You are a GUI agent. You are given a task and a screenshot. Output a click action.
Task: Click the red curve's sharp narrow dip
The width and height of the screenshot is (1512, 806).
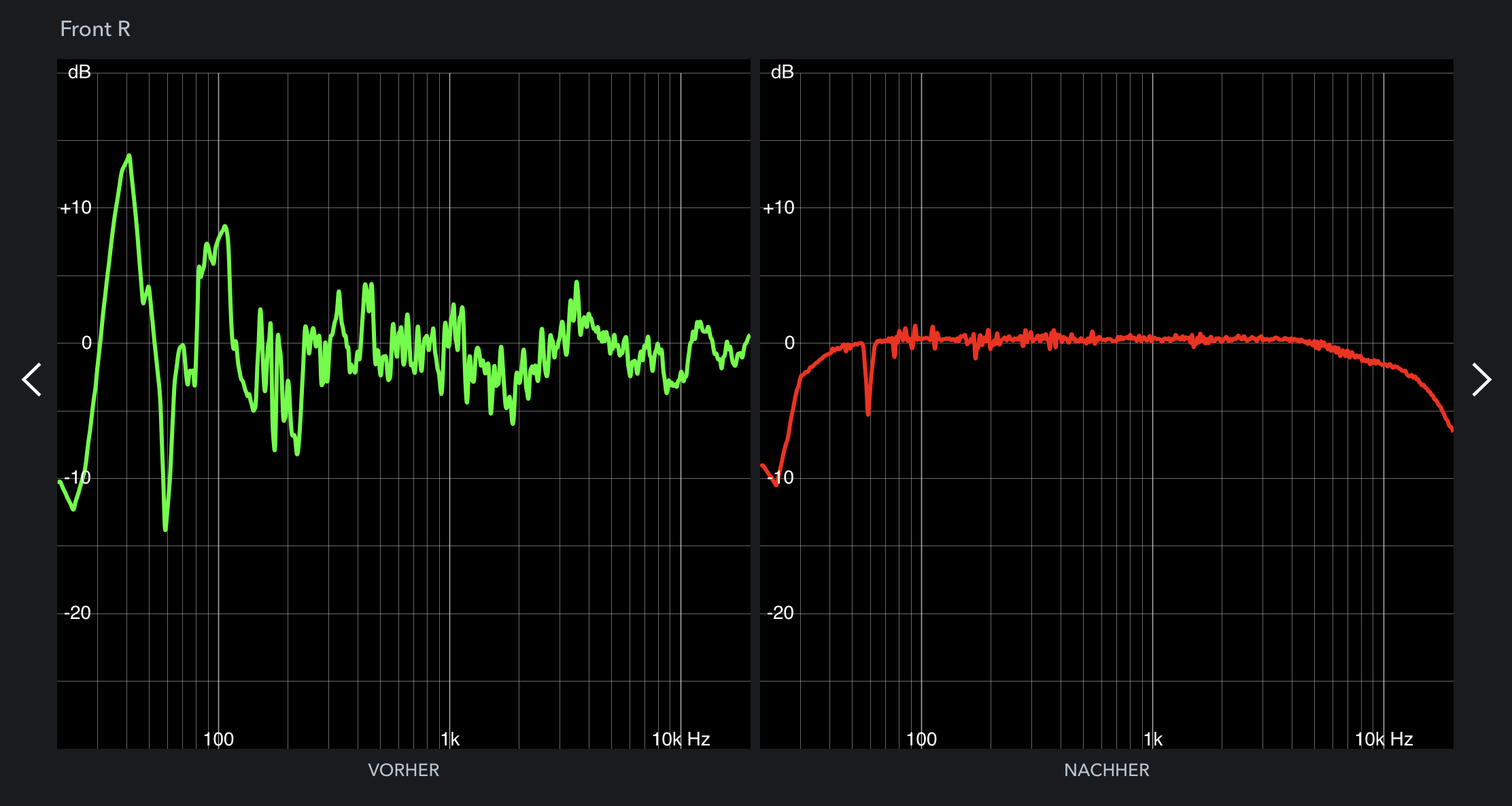coord(868,411)
